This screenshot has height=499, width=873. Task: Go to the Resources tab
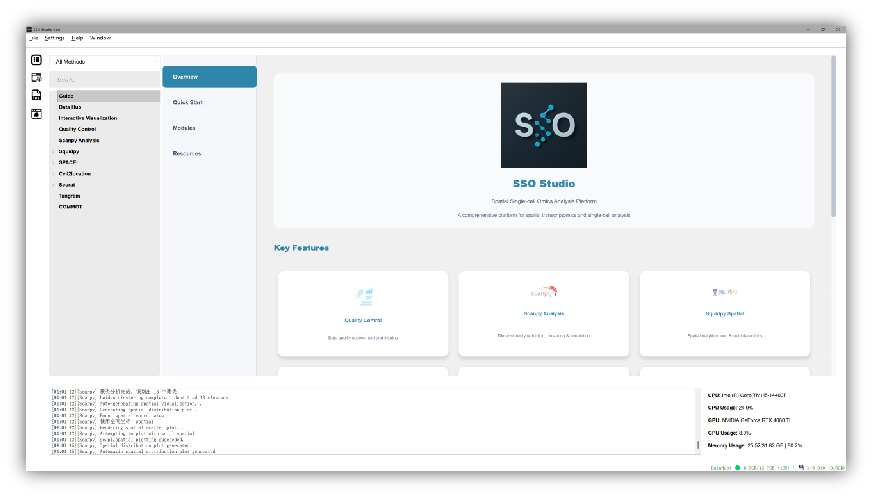click(x=187, y=153)
